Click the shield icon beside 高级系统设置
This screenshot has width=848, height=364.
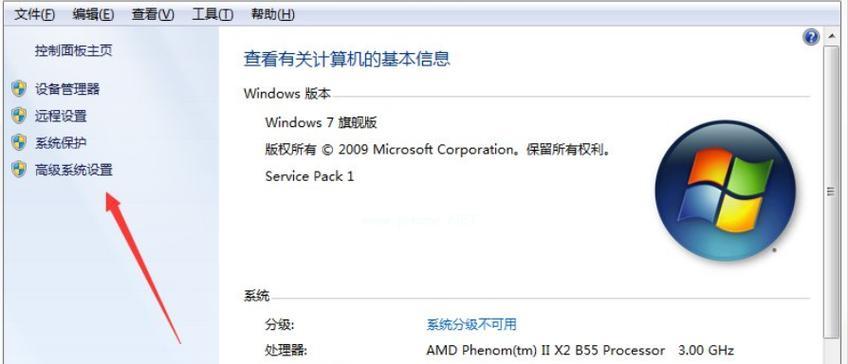coord(19,170)
